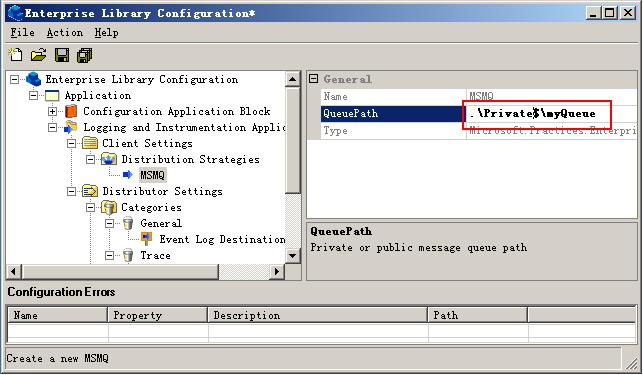Open the Help menu
The image size is (643, 375).
(106, 32)
